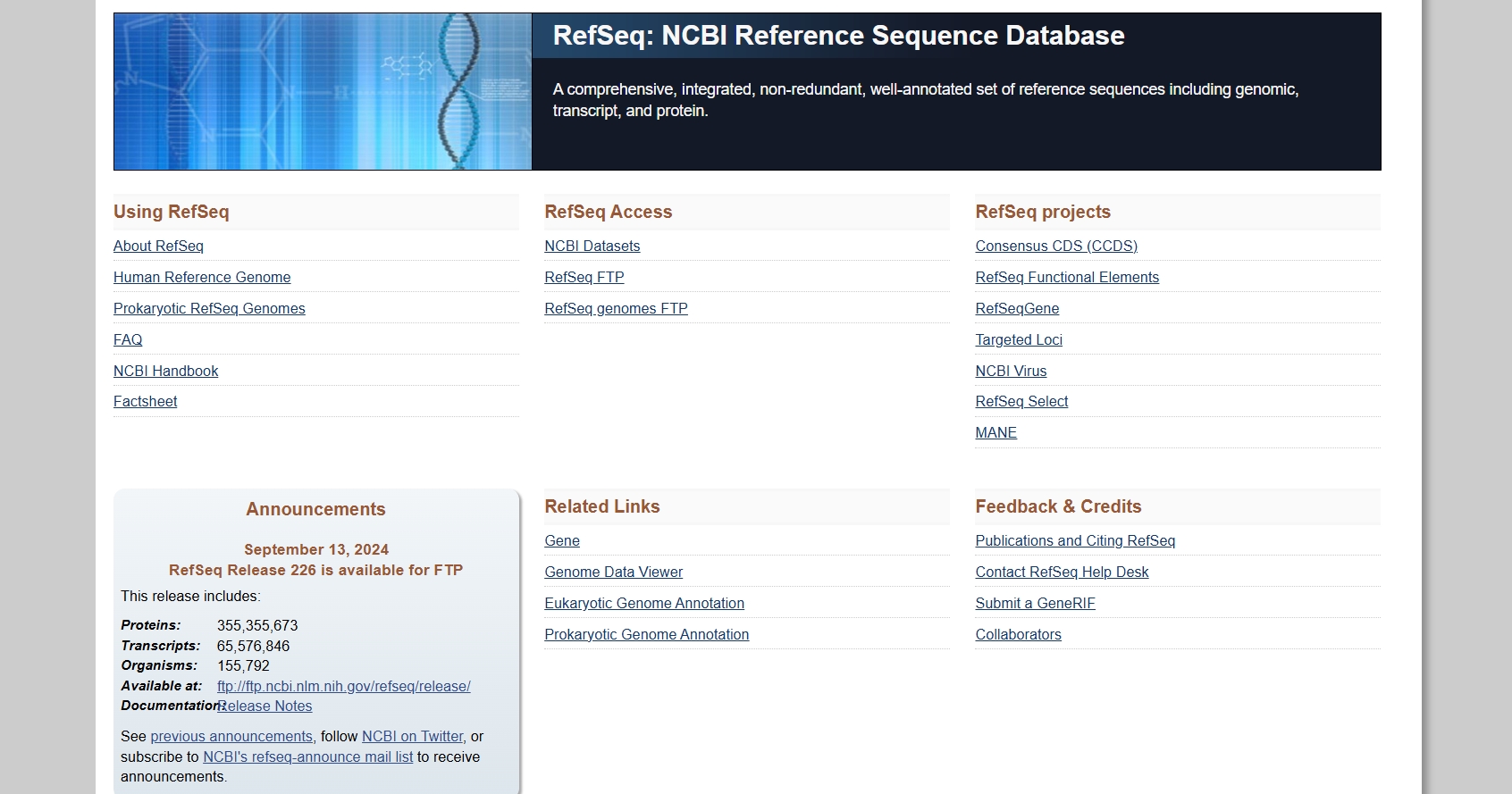Open the NCBI Handbook link
Screen dimensions: 1512x794
(165, 371)
